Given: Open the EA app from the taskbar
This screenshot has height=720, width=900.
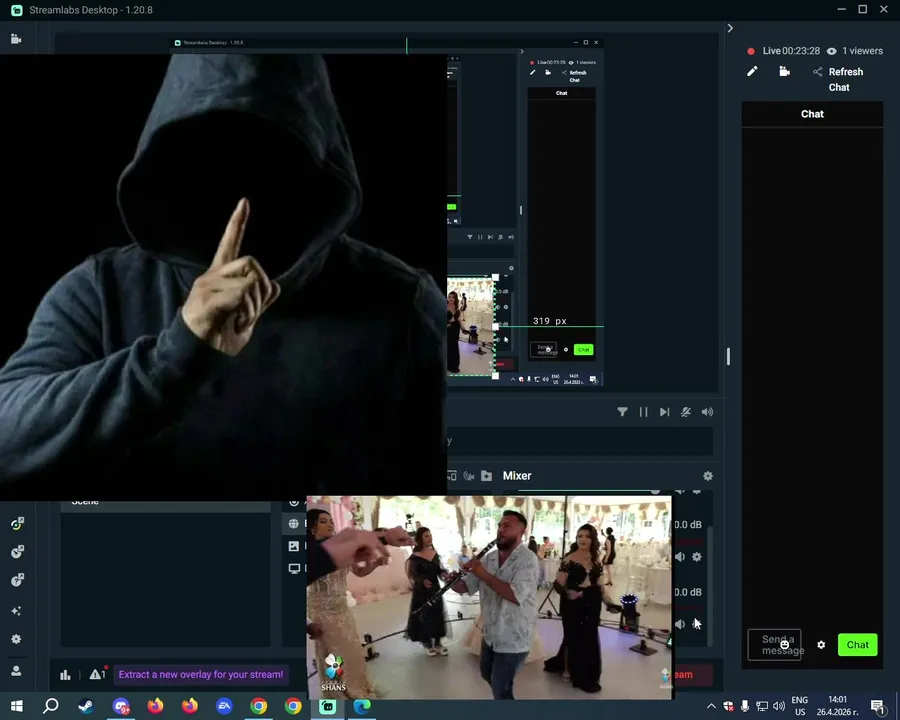Looking at the screenshot, I should (224, 706).
